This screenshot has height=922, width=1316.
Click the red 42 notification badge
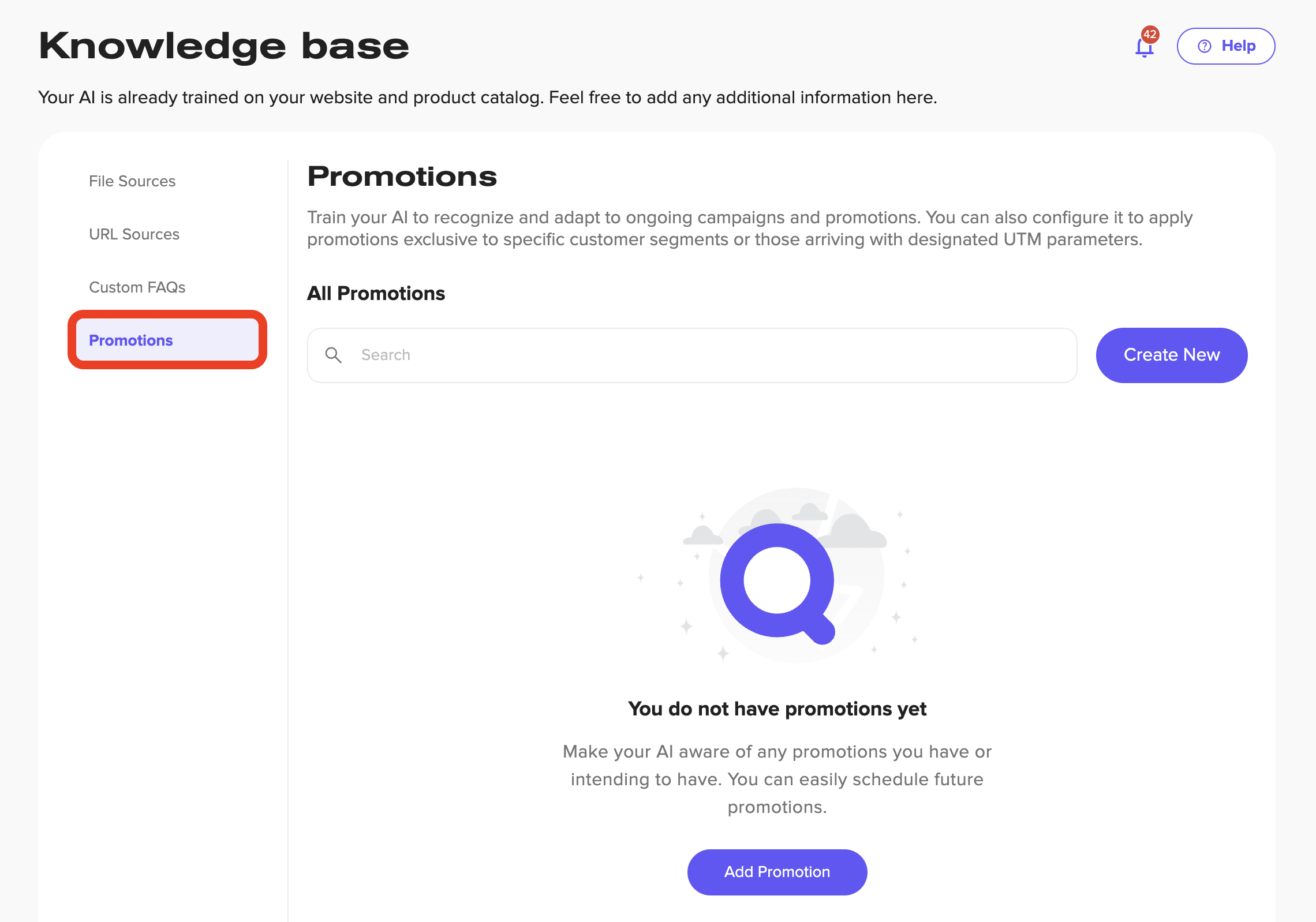pyautogui.click(x=1150, y=35)
